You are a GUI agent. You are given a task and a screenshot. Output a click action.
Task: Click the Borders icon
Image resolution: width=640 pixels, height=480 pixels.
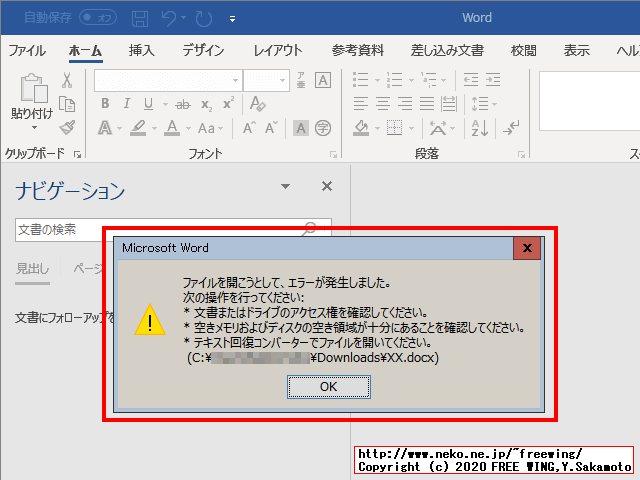tap(395, 128)
